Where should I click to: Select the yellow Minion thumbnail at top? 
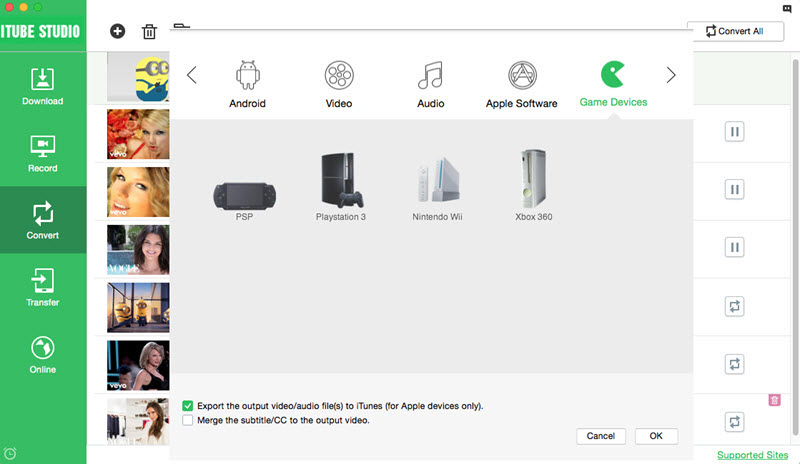pyautogui.click(x=138, y=77)
